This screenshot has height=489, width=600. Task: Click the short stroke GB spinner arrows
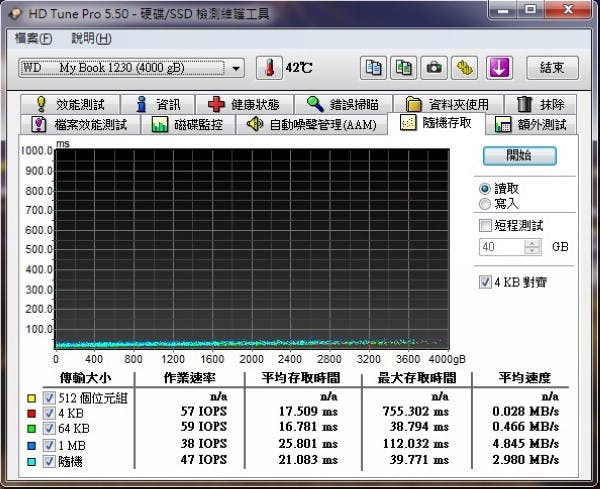coord(532,247)
